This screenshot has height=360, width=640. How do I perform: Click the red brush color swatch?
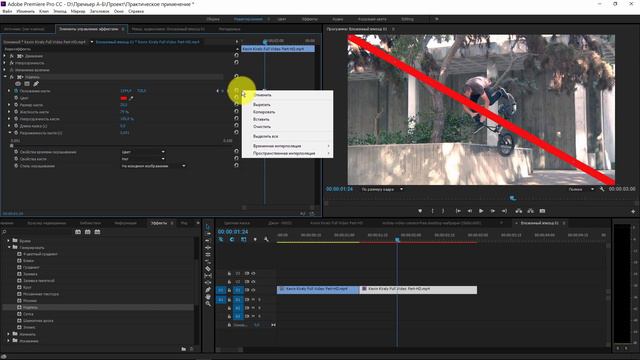(x=124, y=98)
